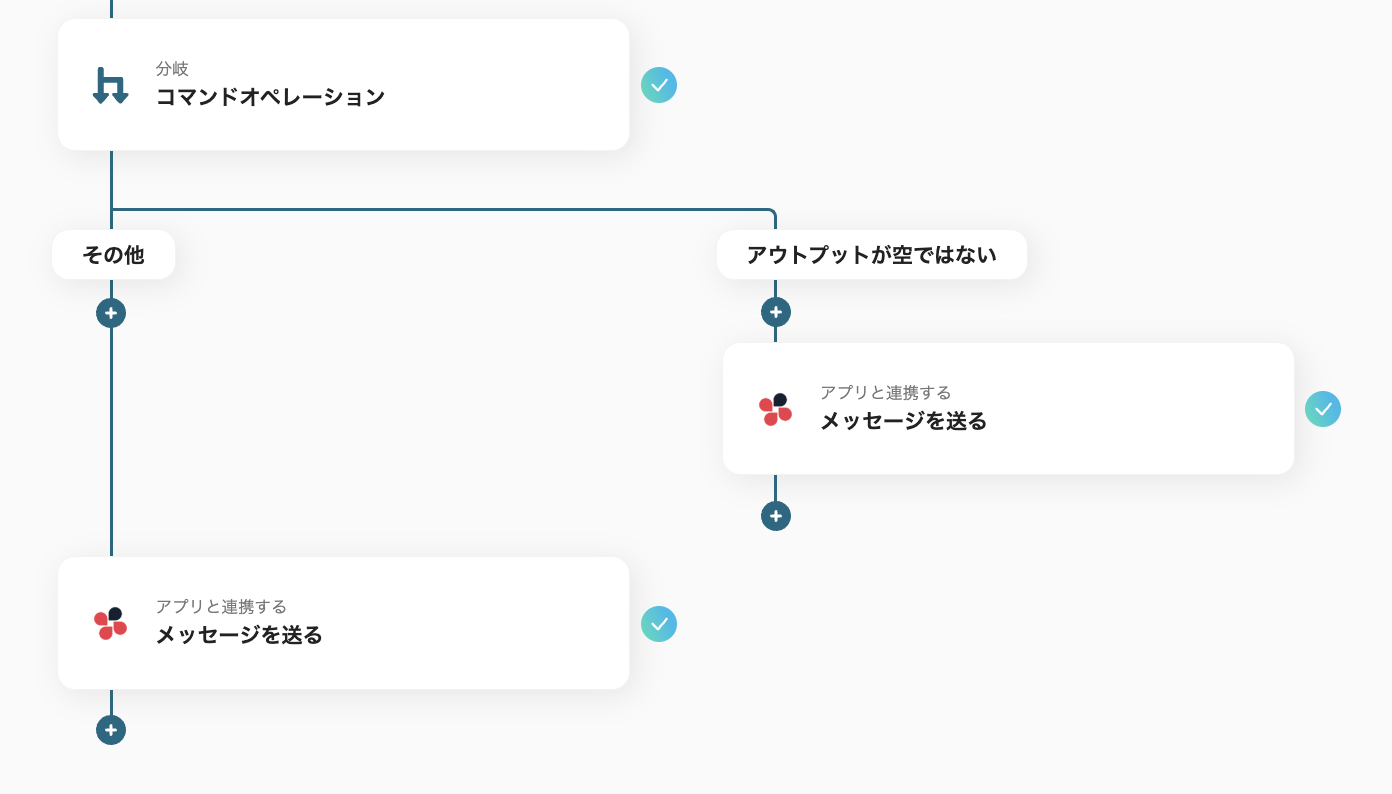Open the その他 branch condition label

coord(113,254)
